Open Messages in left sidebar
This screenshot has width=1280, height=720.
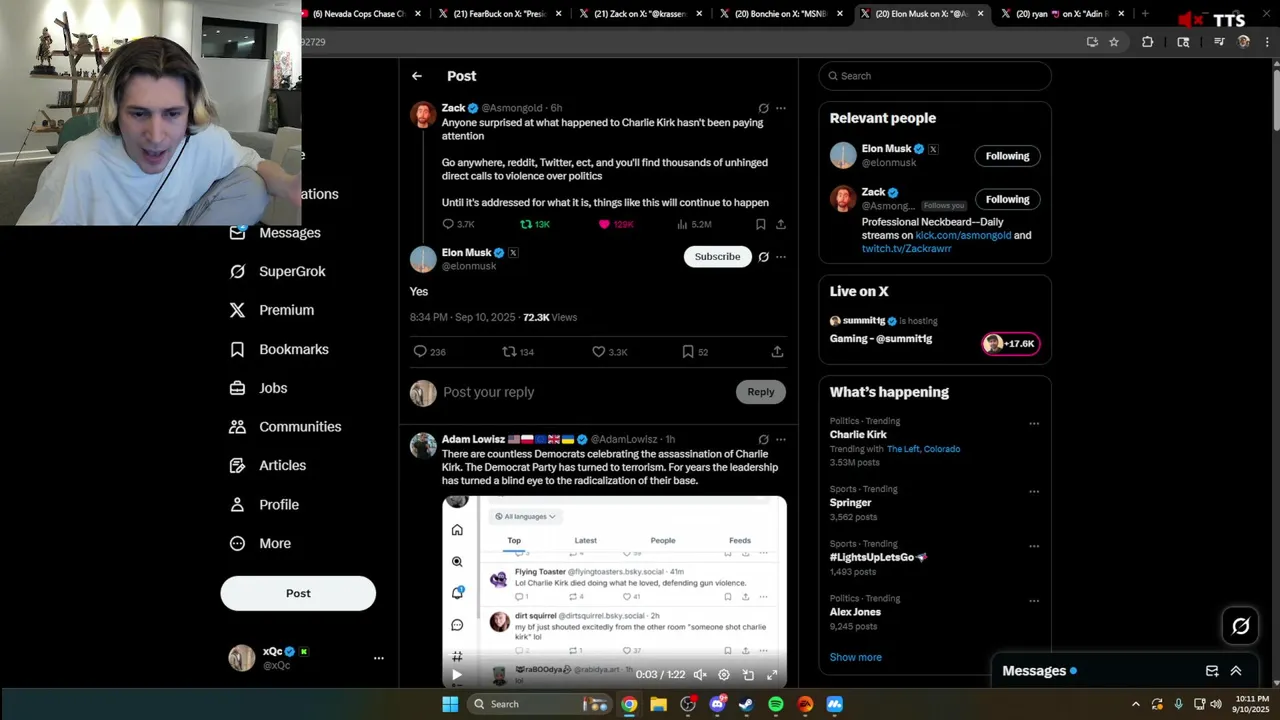point(276,233)
